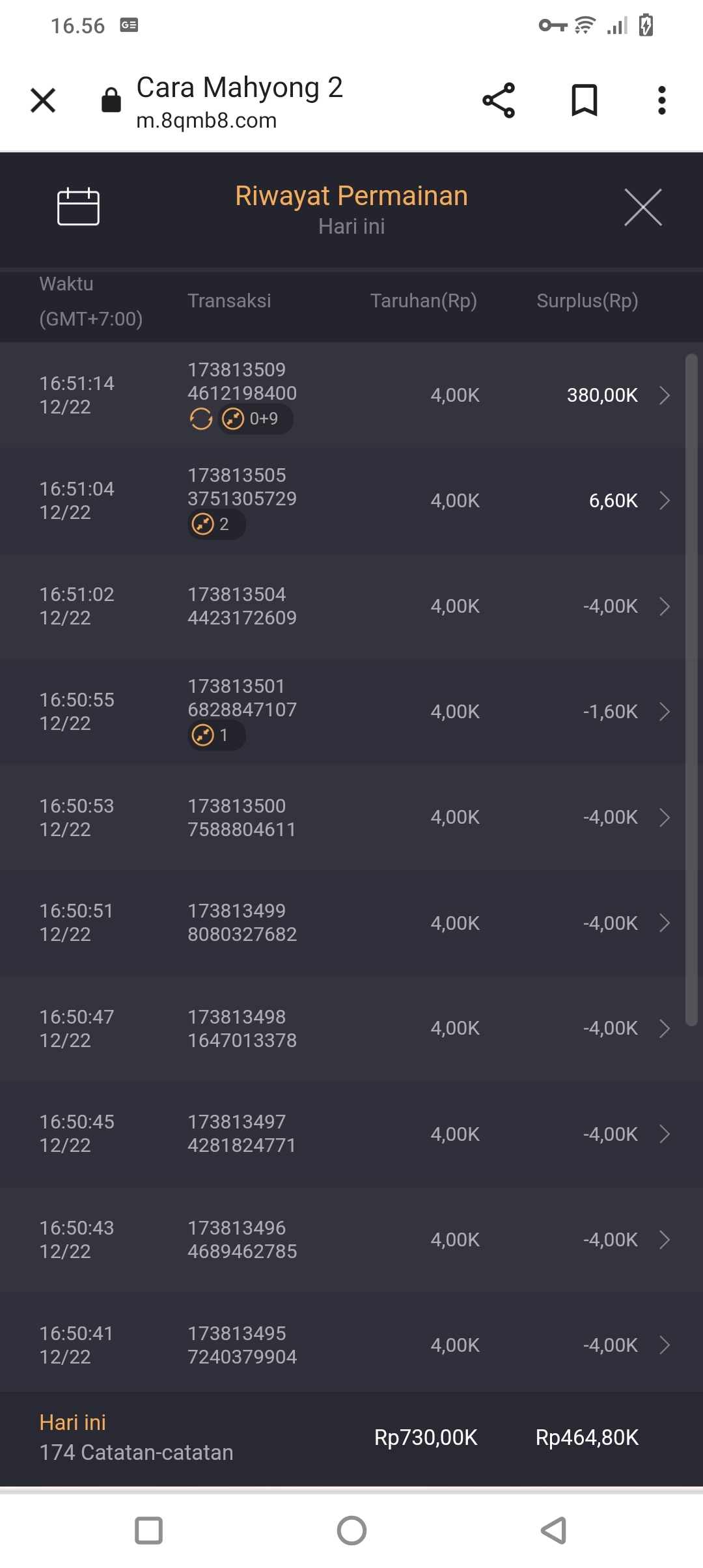Tap the padlock site security icon

pyautogui.click(x=111, y=101)
